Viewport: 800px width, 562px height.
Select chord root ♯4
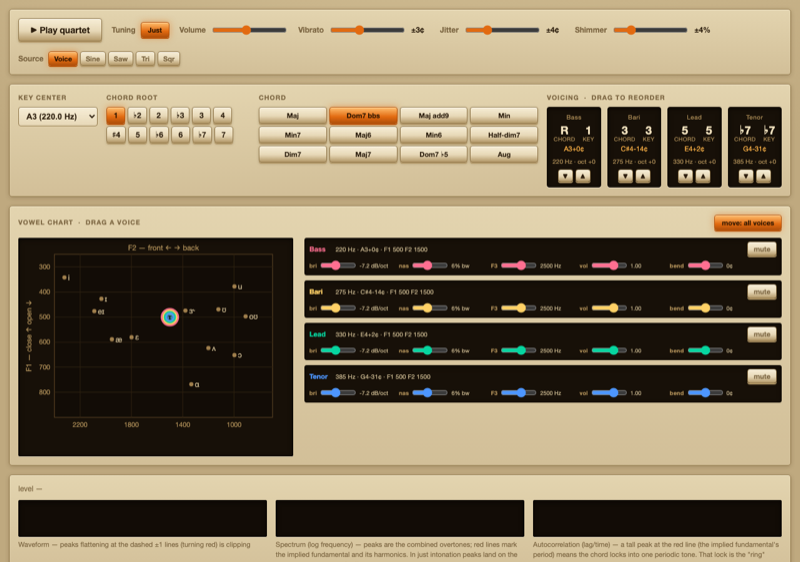pos(116,135)
